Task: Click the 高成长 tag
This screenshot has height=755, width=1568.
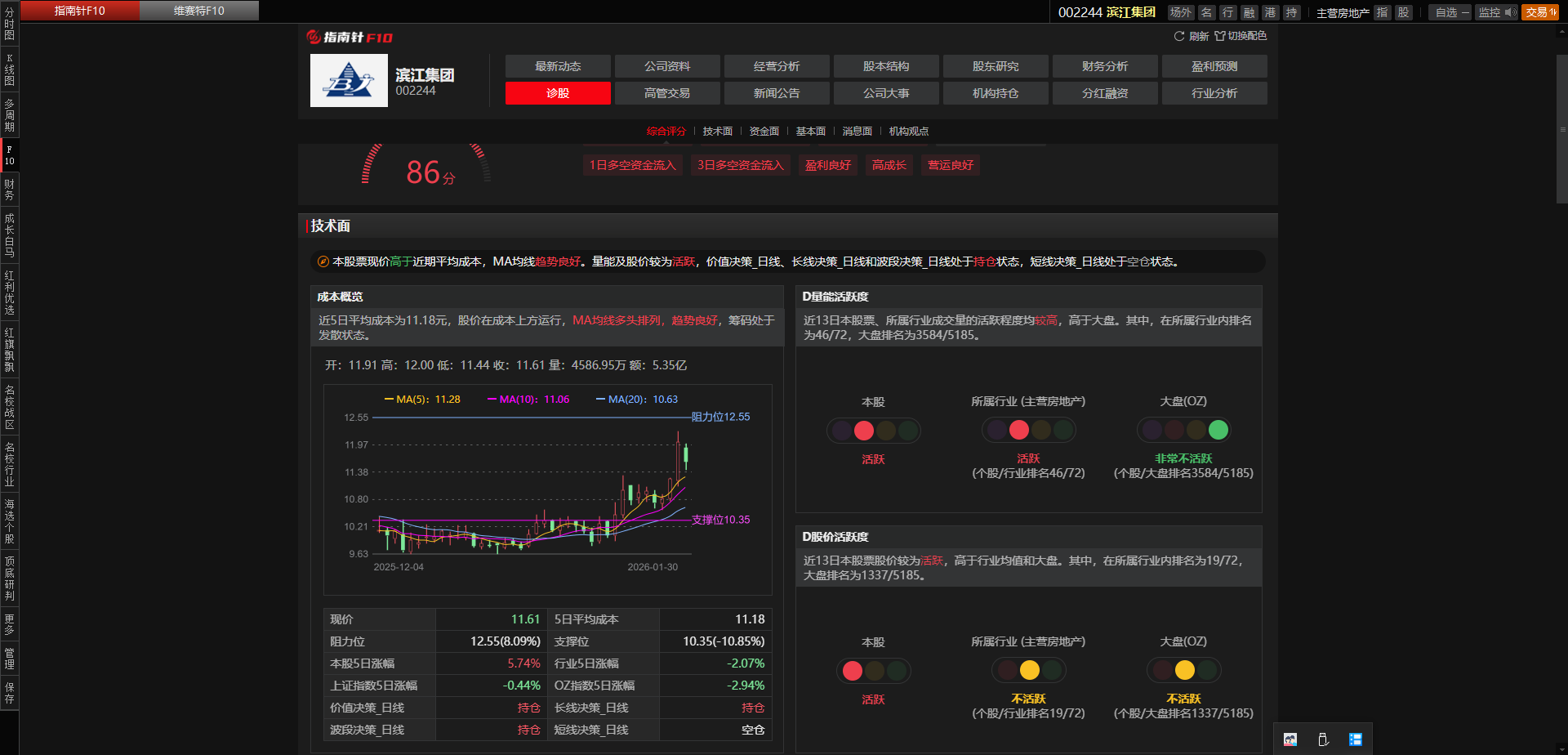Action: (x=889, y=165)
